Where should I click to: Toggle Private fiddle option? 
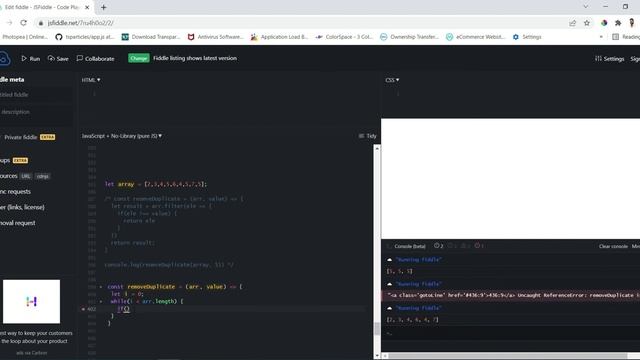(x=20, y=137)
